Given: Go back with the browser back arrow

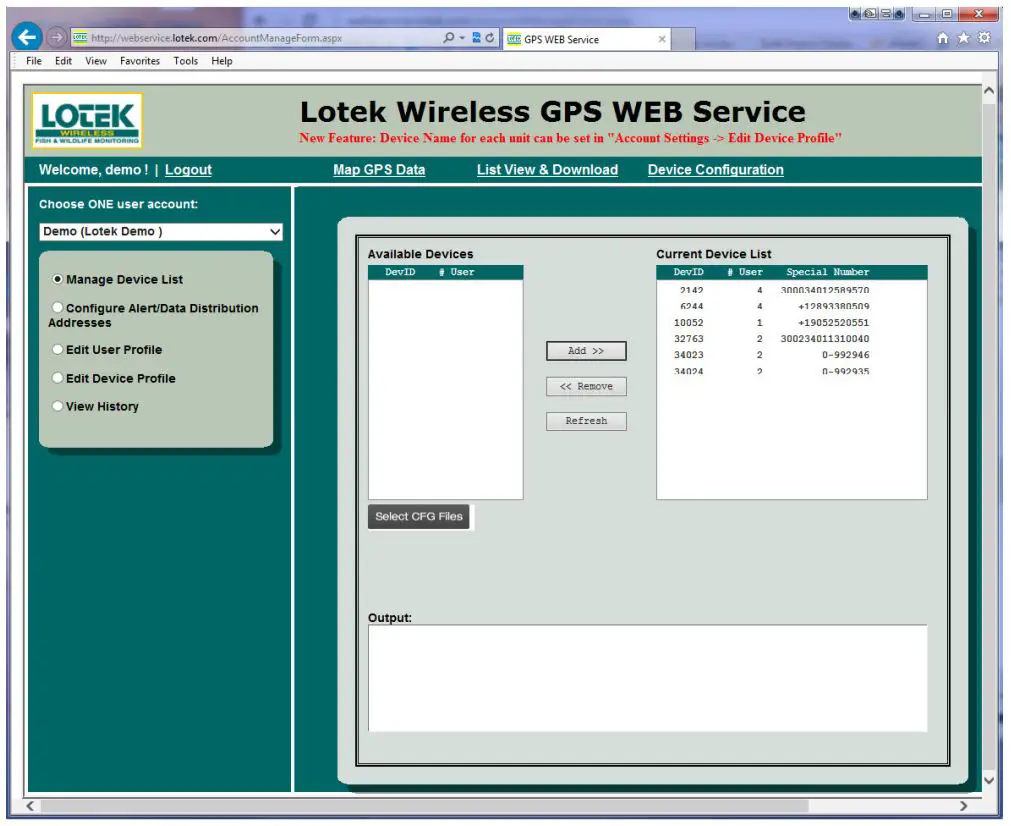Looking at the screenshot, I should pos(26,37).
